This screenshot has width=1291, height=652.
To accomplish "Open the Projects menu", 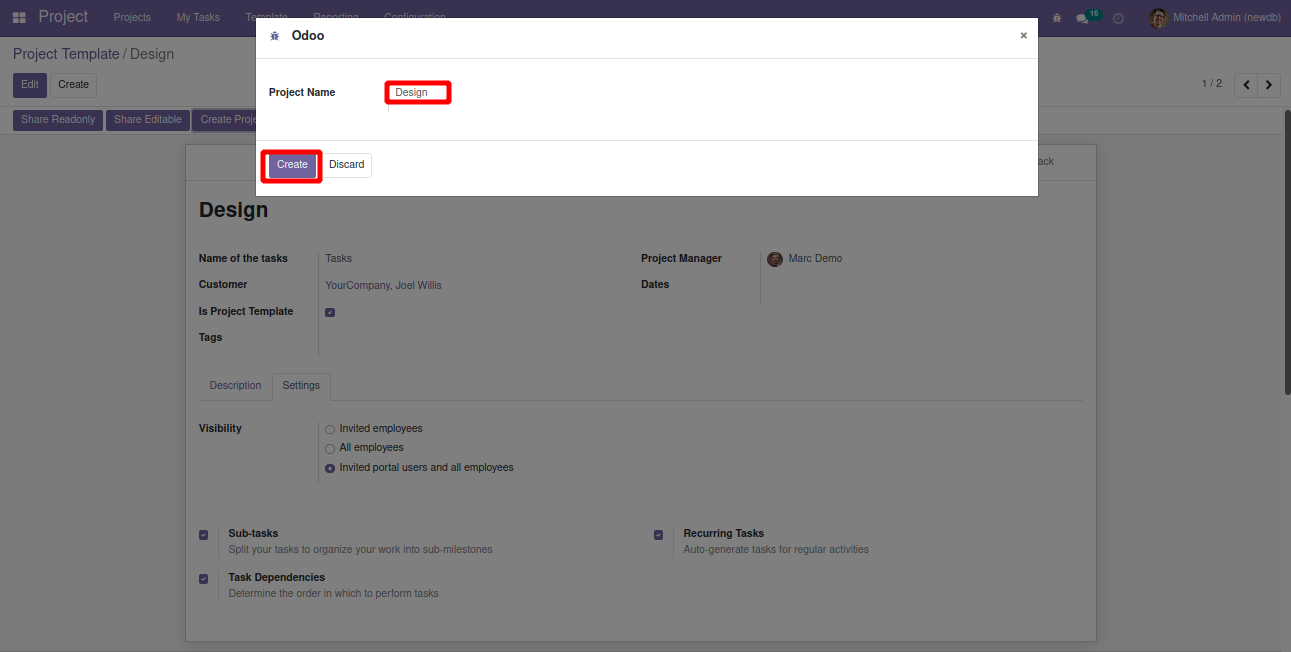I will click(132, 17).
